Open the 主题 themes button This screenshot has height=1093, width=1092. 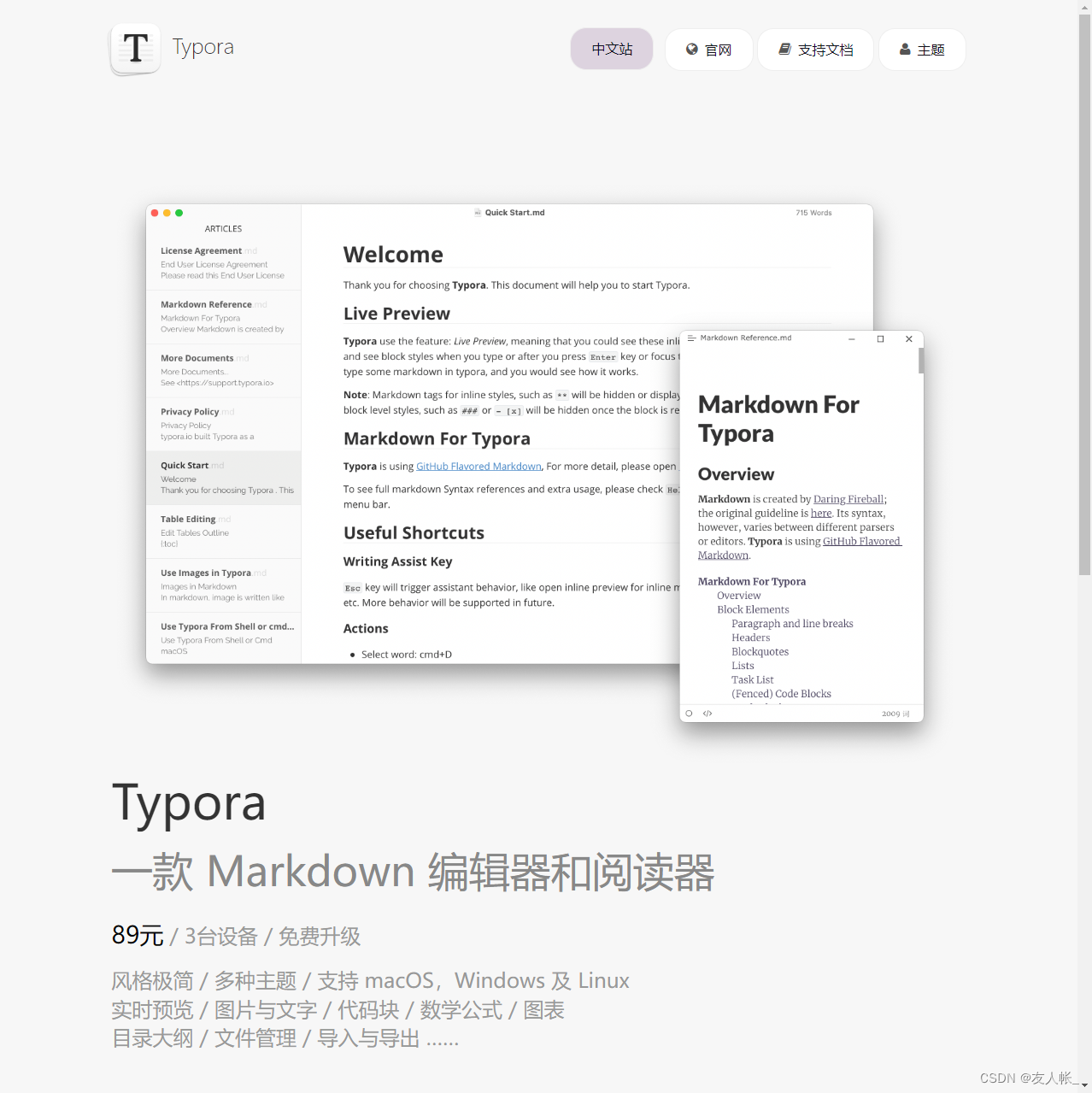pos(922,50)
